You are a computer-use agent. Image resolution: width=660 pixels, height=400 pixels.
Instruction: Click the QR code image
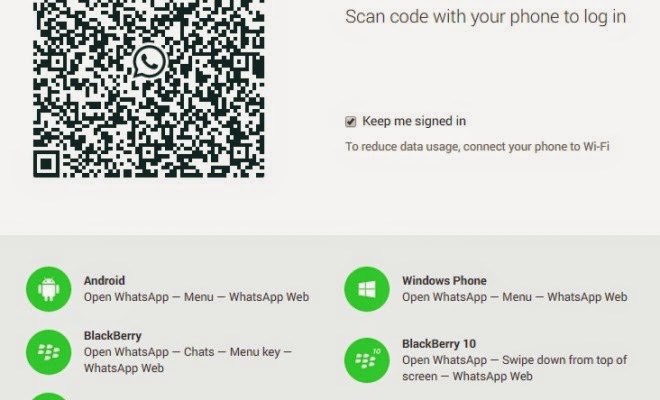[x=149, y=89]
